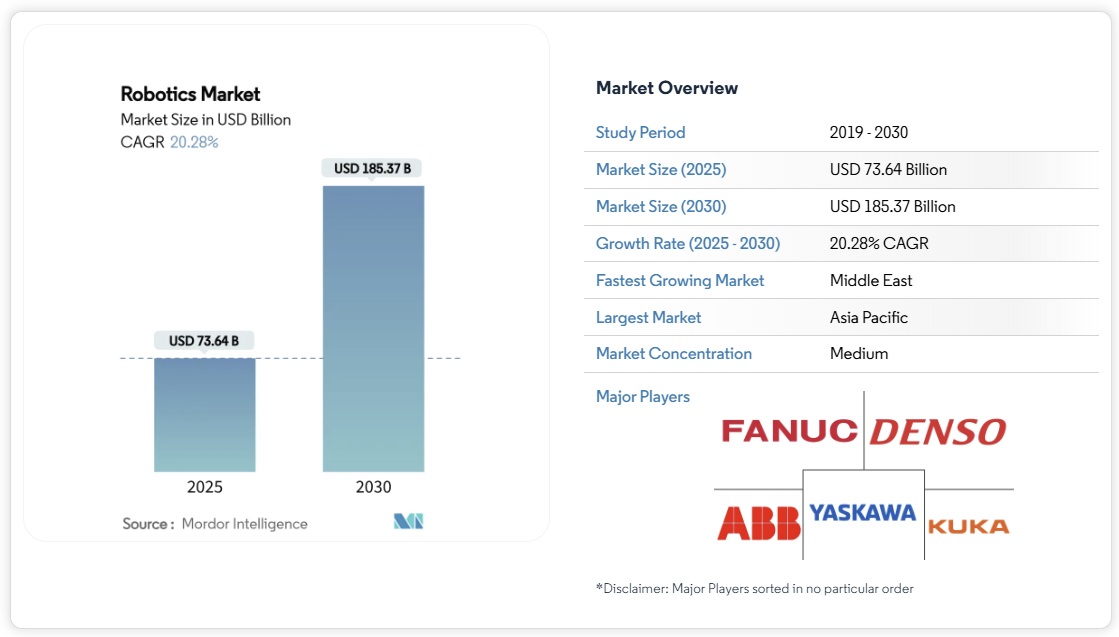Click the Market Concentration label

pyautogui.click(x=674, y=353)
